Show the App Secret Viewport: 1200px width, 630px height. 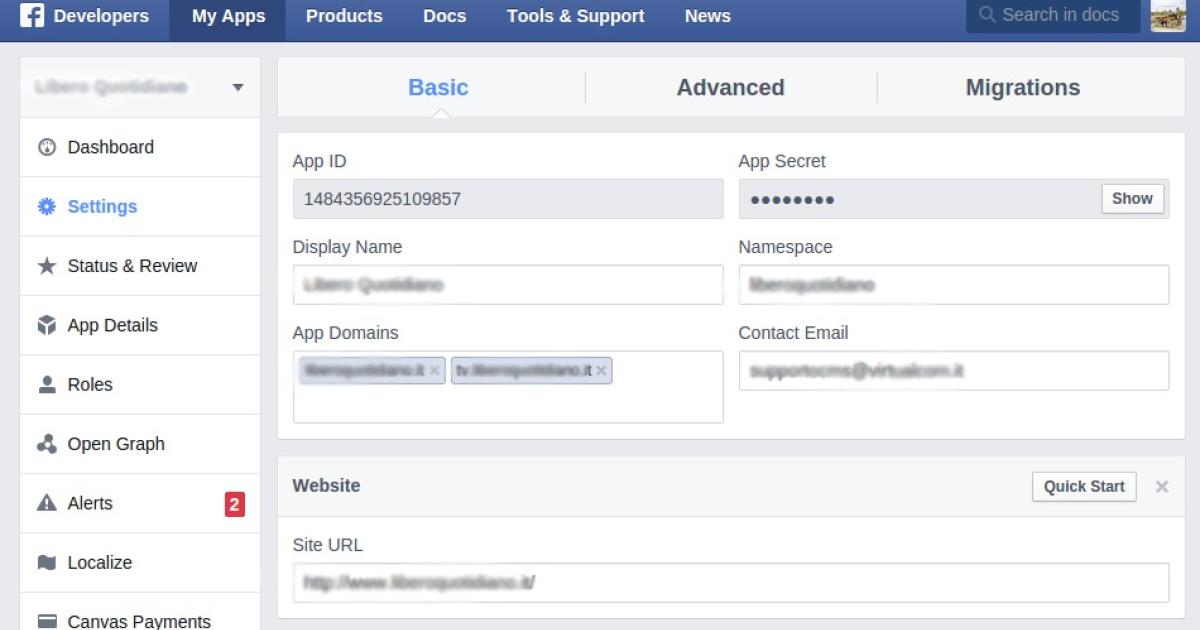pyautogui.click(x=1132, y=199)
